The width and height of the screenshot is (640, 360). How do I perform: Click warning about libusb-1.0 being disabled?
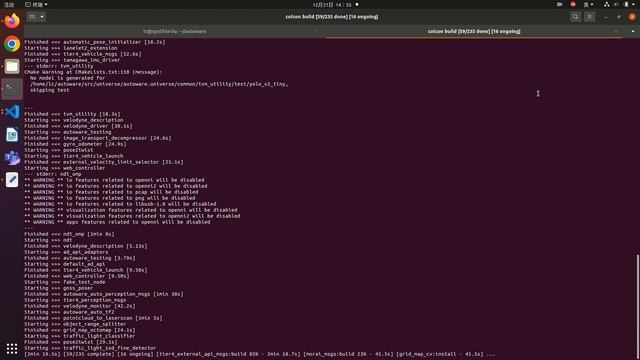pos(120,204)
